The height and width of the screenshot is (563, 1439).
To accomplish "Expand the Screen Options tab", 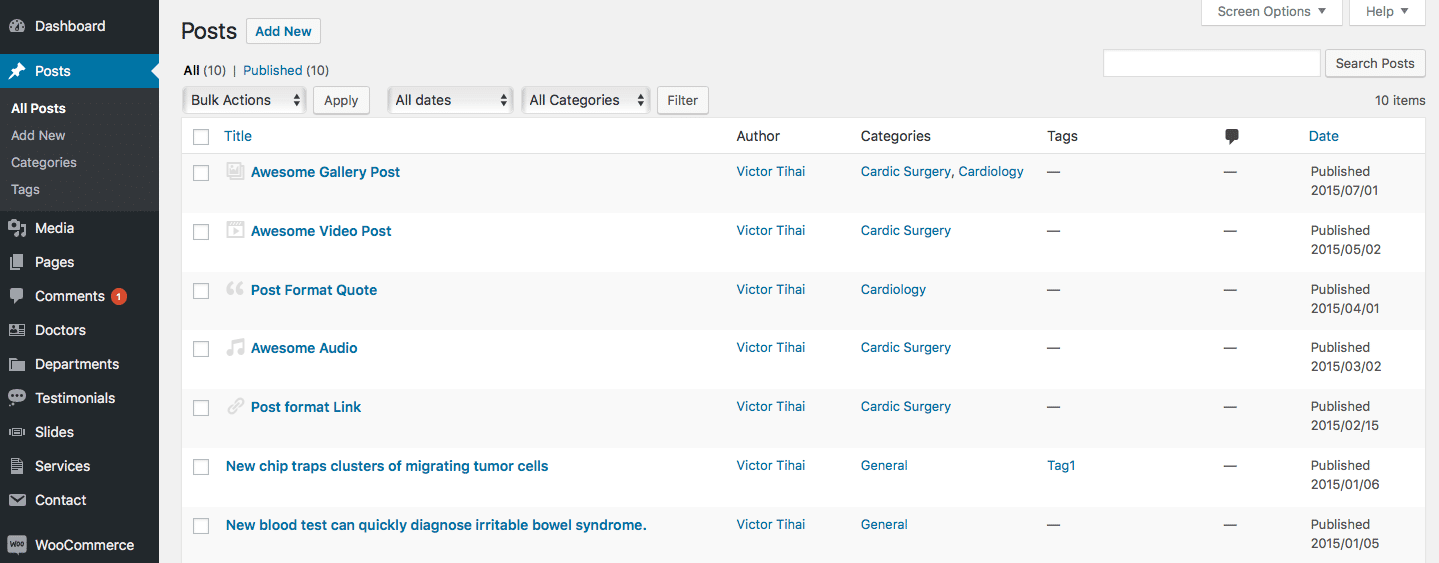I will 1271,12.
